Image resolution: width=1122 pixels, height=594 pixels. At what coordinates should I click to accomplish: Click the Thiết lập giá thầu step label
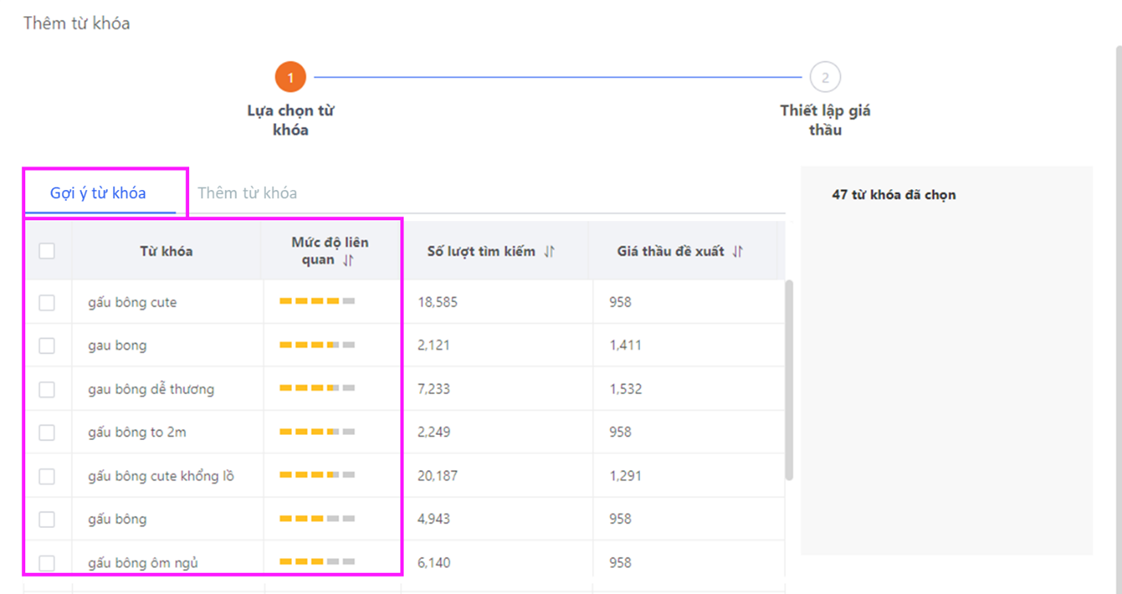[x=825, y=120]
